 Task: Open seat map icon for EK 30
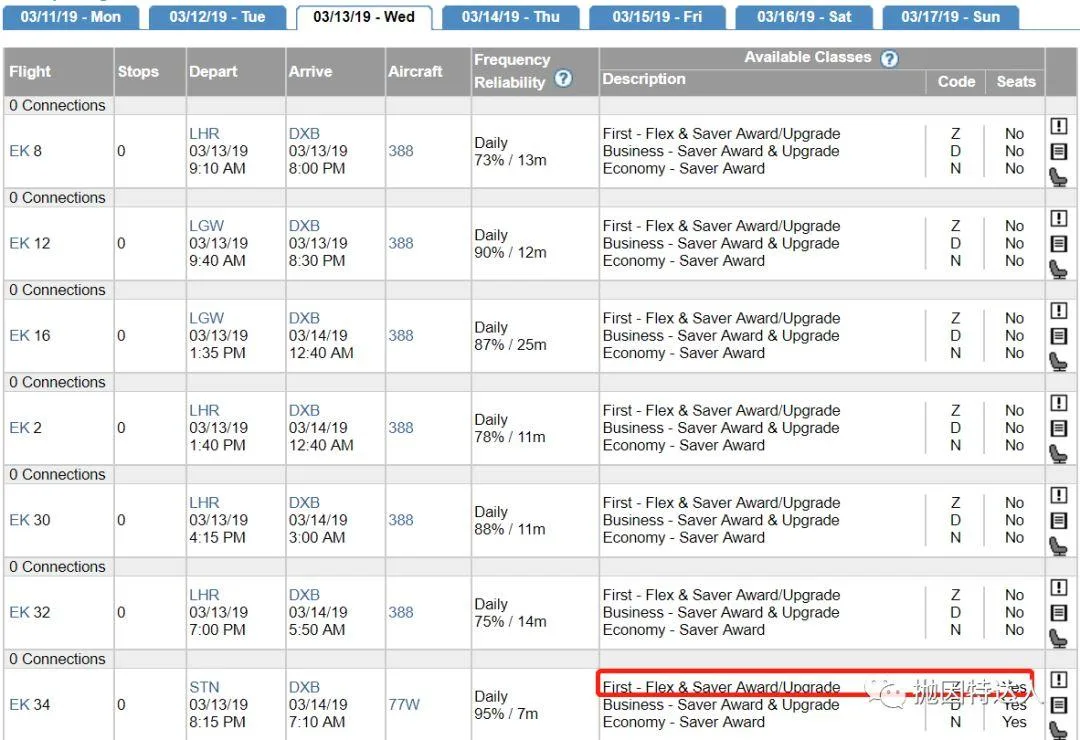pos(1058,546)
